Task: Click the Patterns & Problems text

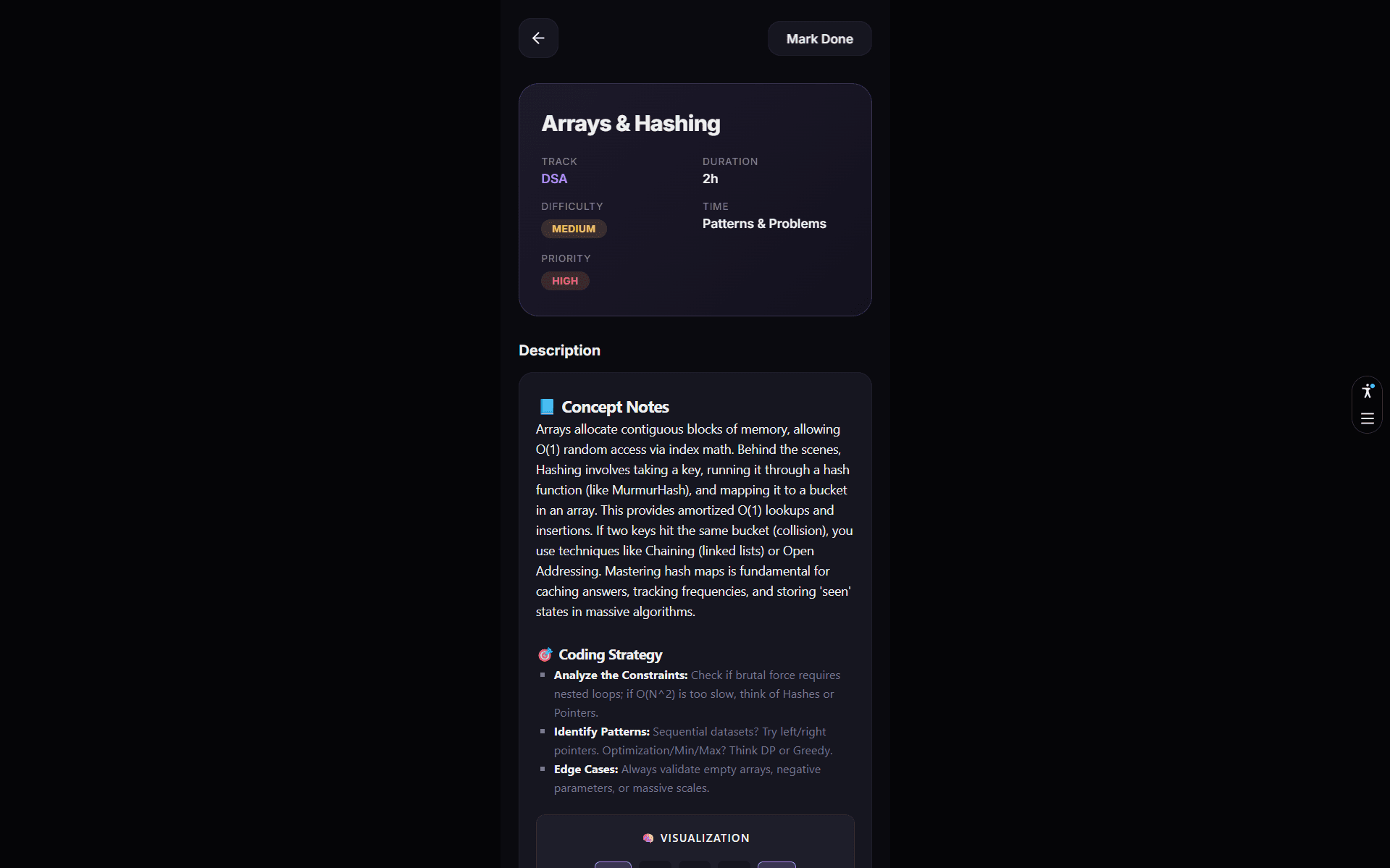Action: pyautogui.click(x=764, y=224)
